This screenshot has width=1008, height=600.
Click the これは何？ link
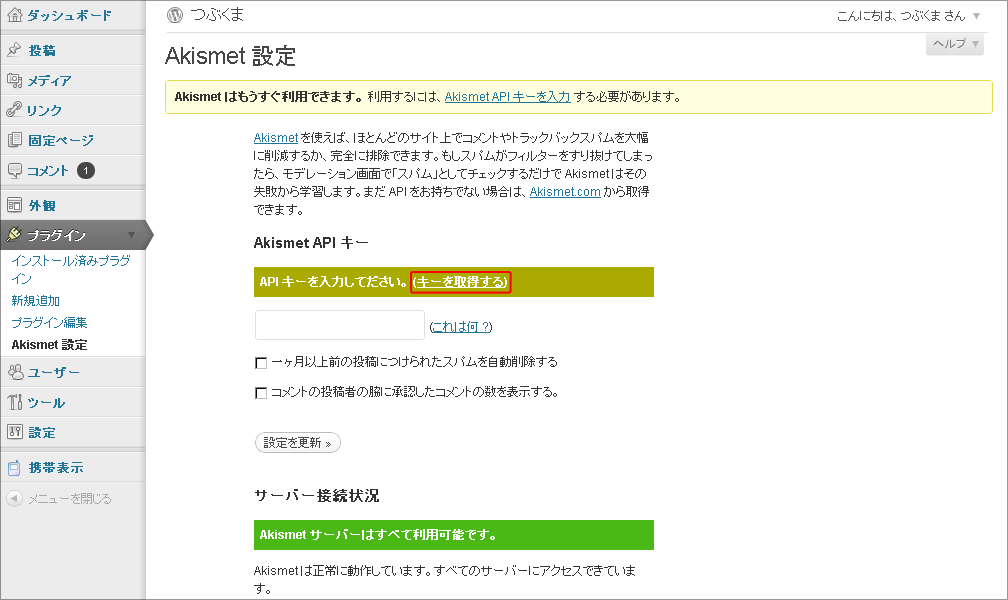[460, 327]
